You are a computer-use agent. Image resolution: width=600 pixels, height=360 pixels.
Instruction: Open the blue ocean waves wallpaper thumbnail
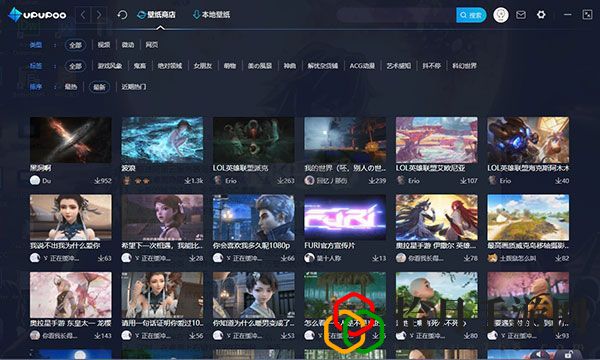(x=162, y=140)
